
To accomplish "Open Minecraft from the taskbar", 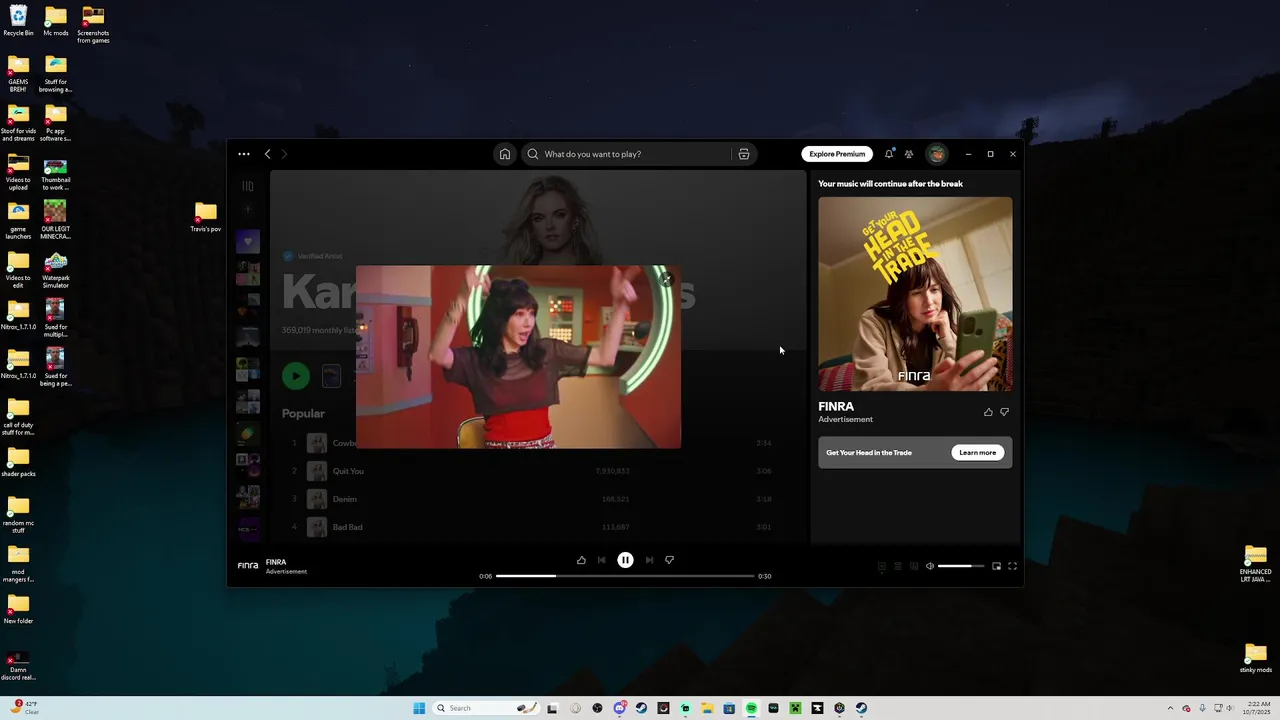I will pos(794,708).
